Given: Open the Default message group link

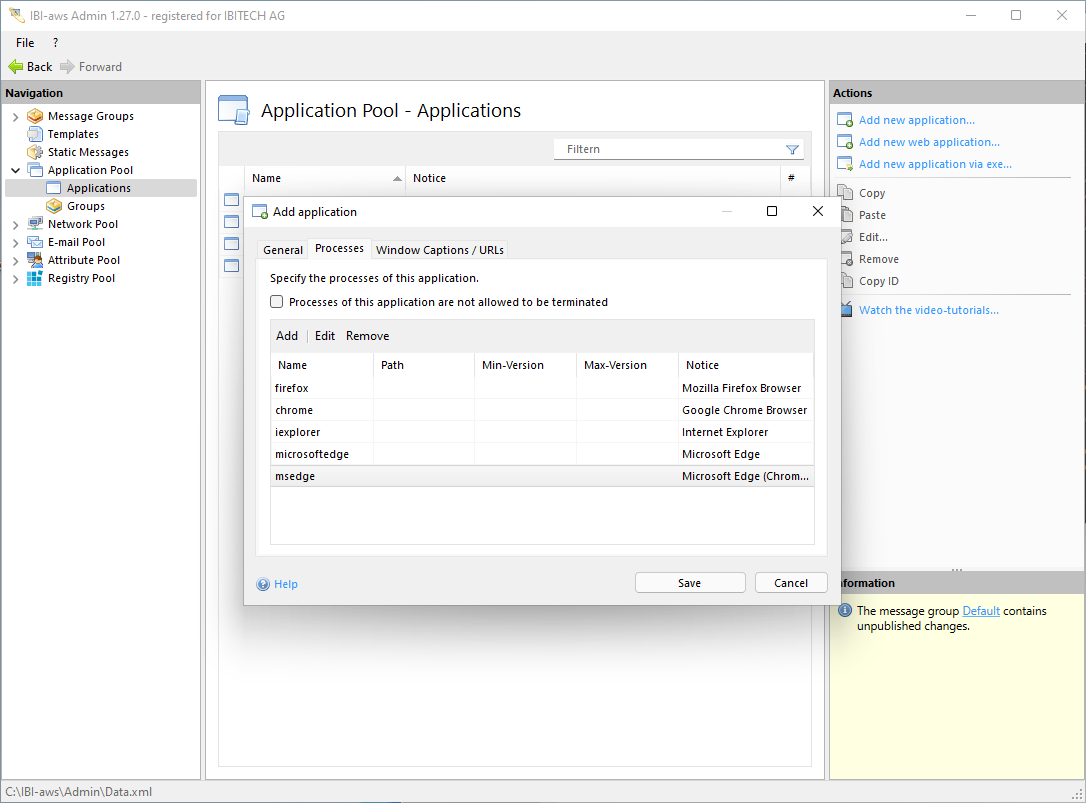Looking at the screenshot, I should tap(980, 611).
